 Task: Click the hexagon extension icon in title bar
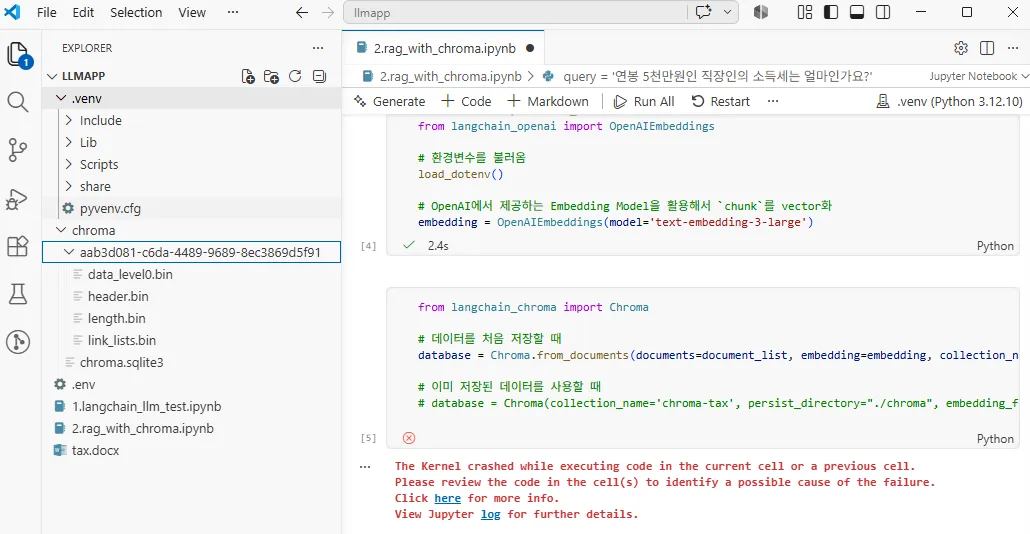[x=761, y=12]
